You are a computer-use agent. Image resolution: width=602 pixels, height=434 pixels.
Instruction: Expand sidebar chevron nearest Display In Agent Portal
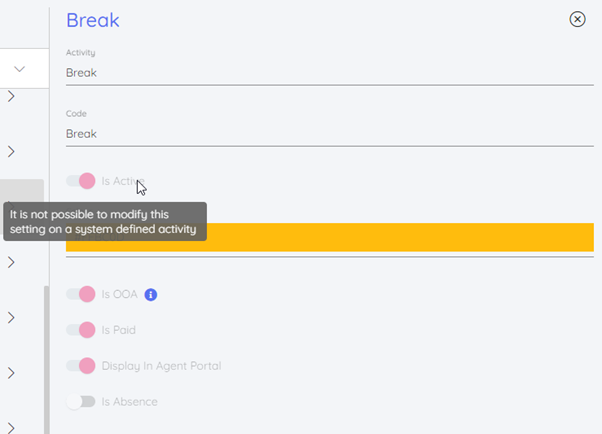[11, 373]
